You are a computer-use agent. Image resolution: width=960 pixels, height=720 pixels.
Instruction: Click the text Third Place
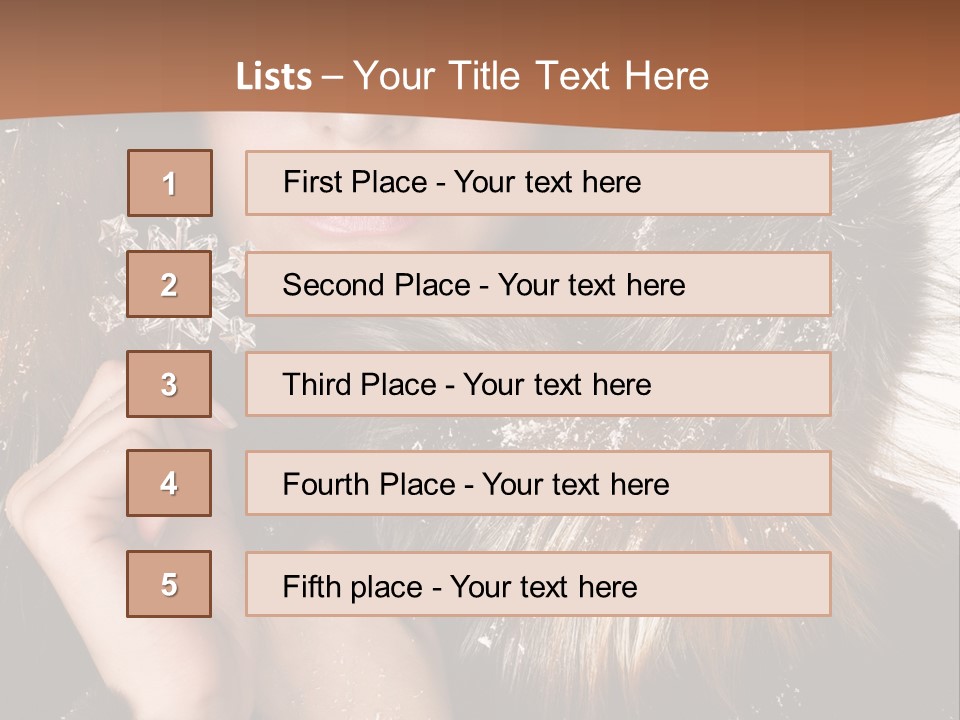(x=359, y=384)
